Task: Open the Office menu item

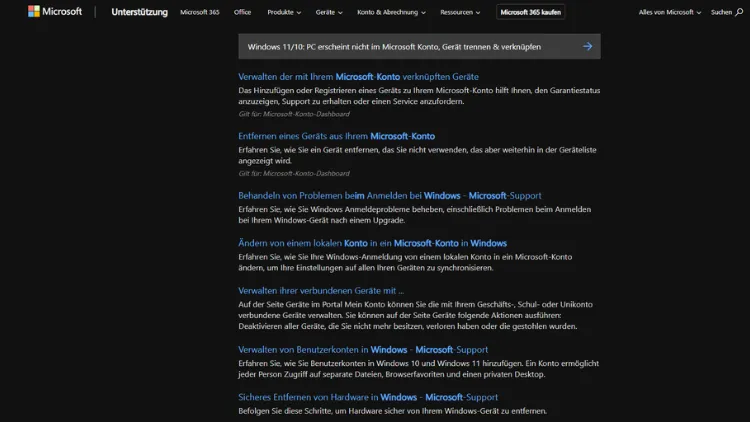Action: [242, 12]
